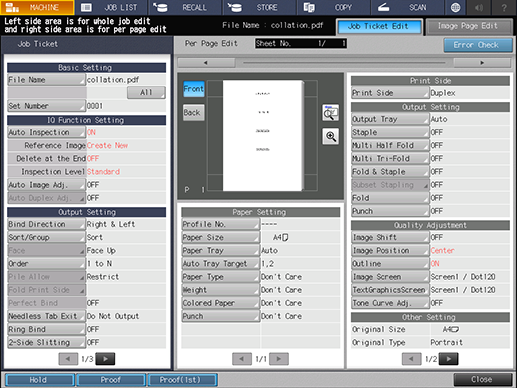The width and height of the screenshot is (517, 388).
Task: Open the Order setting
Action: [46, 264]
